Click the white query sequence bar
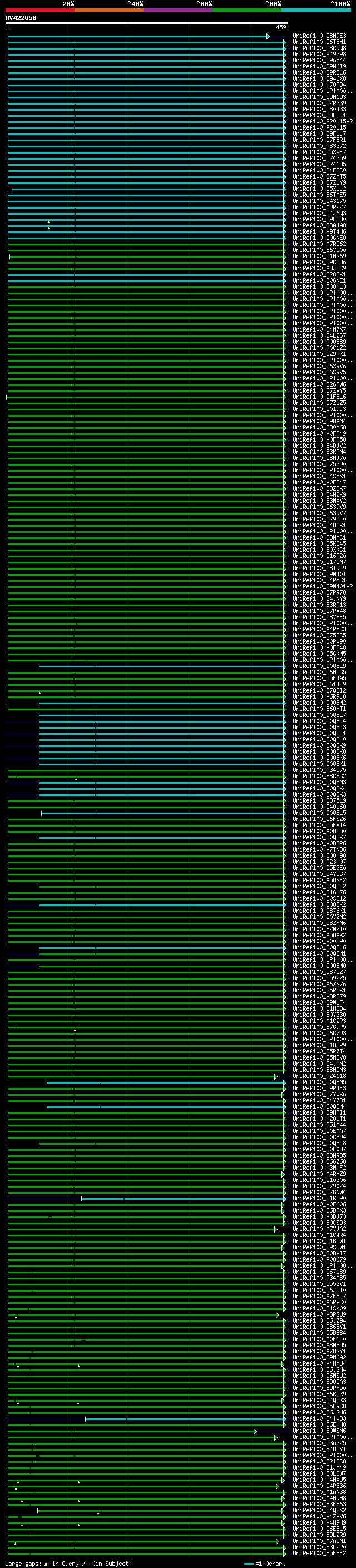 pyautogui.click(x=147, y=23)
